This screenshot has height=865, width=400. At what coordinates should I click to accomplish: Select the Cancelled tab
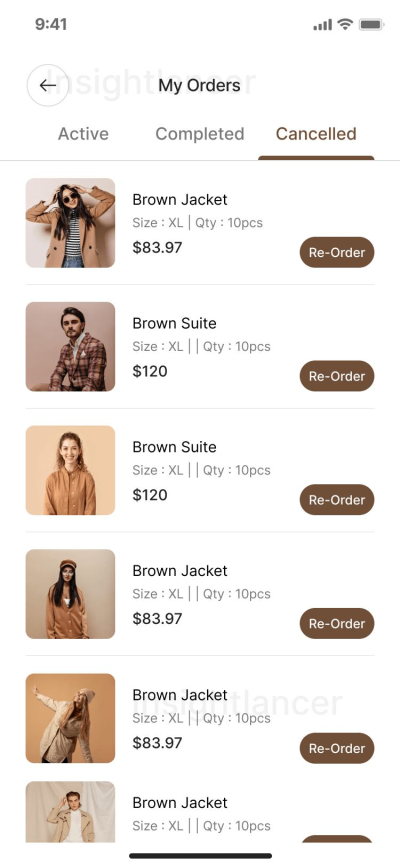(x=316, y=134)
